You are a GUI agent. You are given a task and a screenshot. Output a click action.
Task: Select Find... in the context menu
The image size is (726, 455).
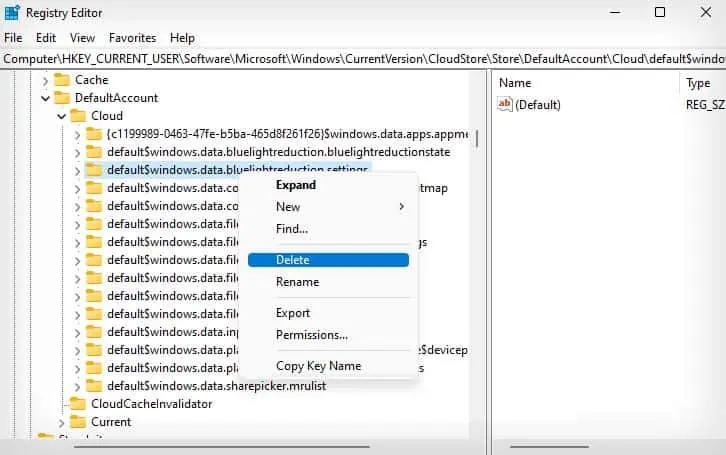[x=328, y=229]
